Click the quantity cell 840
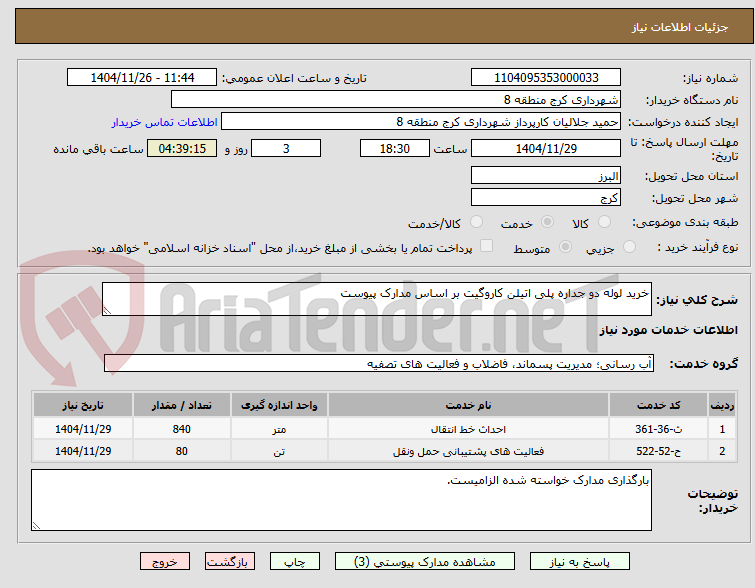 click(x=182, y=429)
